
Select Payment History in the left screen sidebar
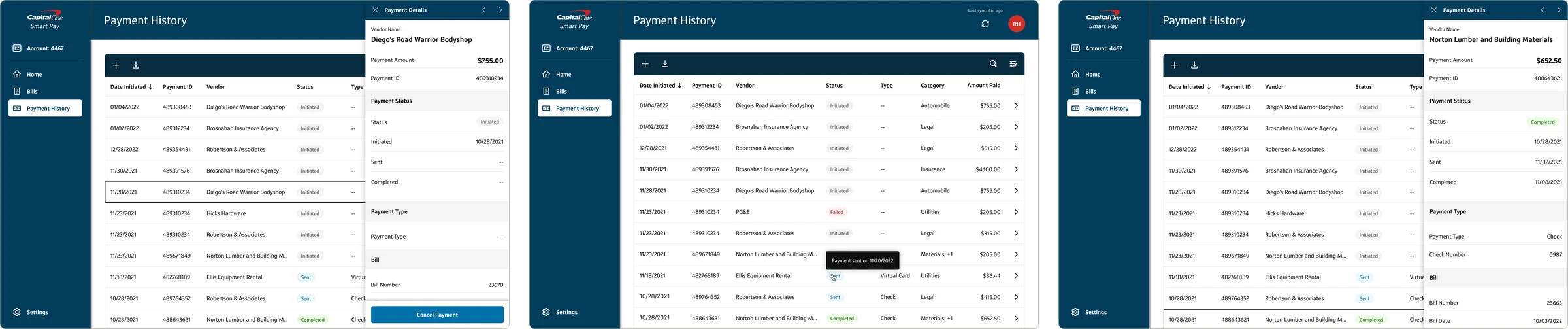pyautogui.click(x=45, y=108)
